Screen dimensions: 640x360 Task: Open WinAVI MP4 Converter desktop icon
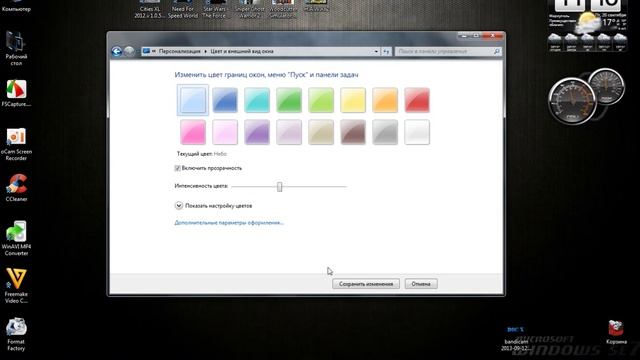pyautogui.click(x=16, y=238)
